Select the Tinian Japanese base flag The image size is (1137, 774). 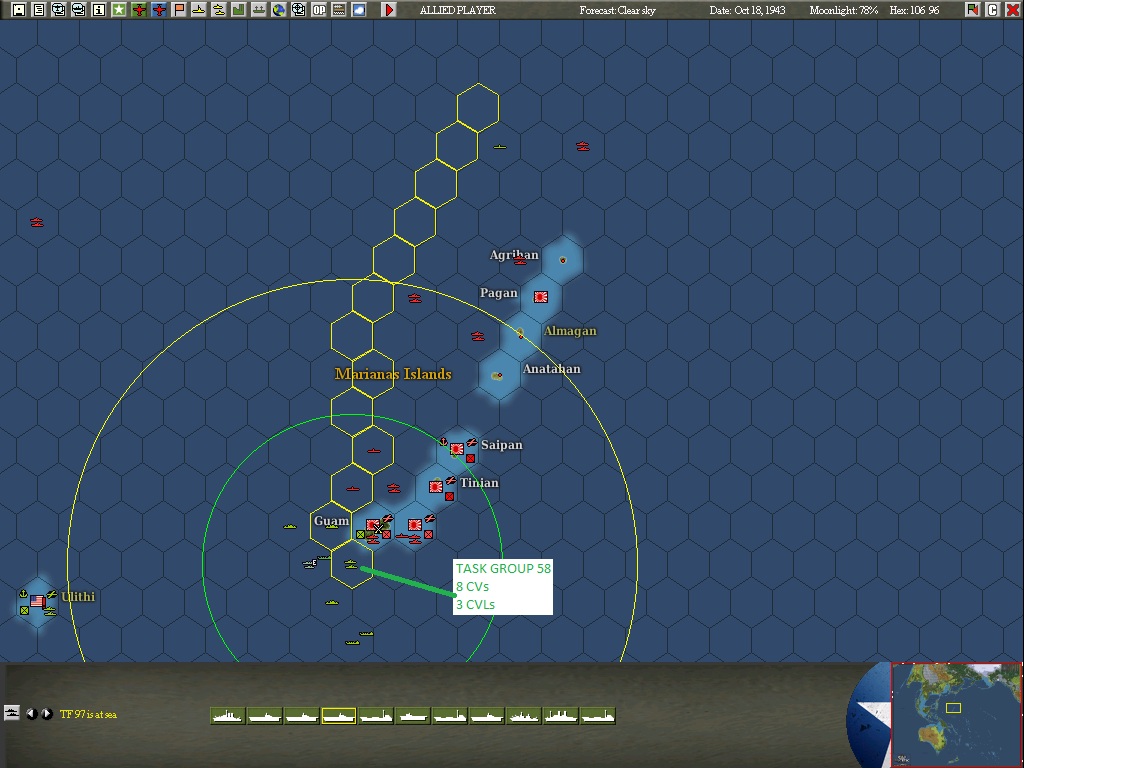pos(436,487)
